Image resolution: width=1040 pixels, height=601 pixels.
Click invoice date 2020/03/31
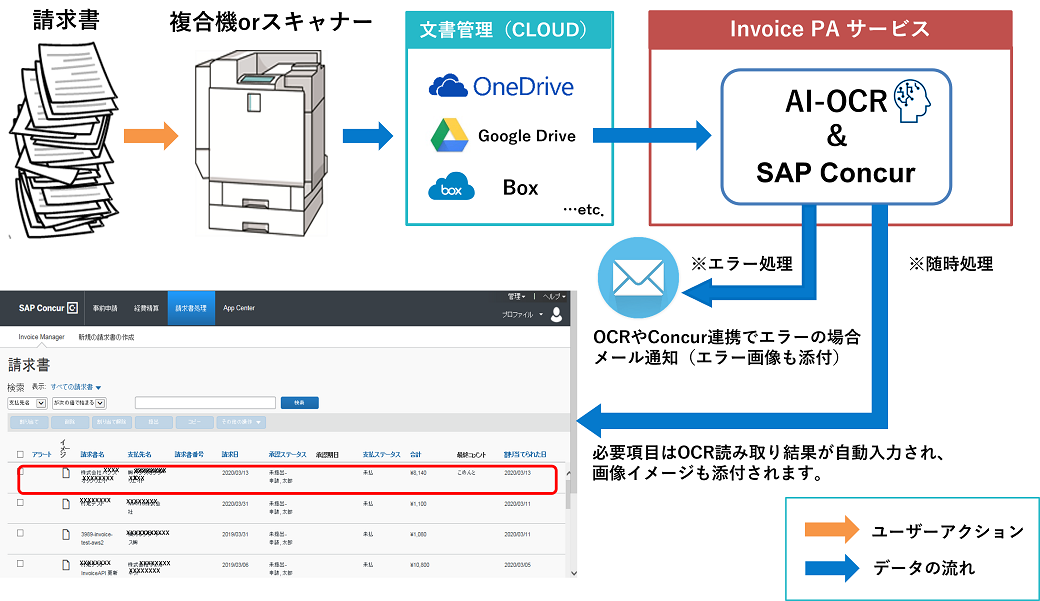pos(235,504)
